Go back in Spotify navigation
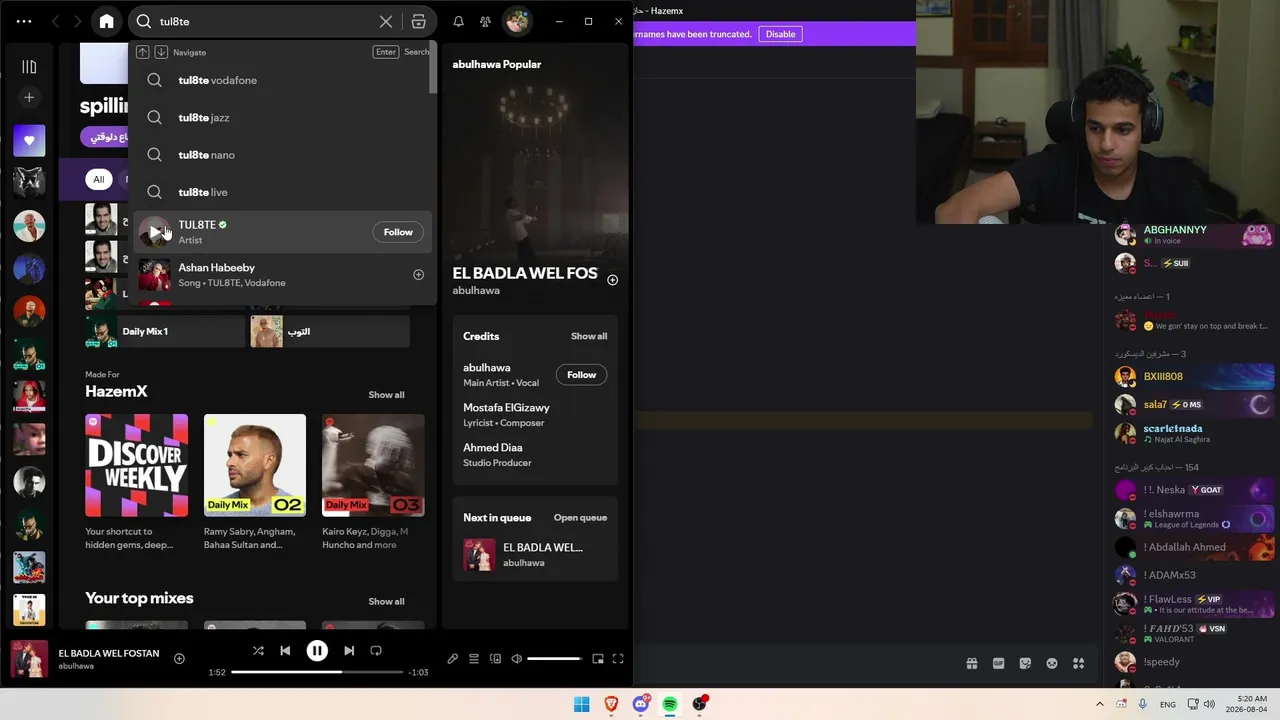Viewport: 1280px width, 720px height. tap(55, 21)
